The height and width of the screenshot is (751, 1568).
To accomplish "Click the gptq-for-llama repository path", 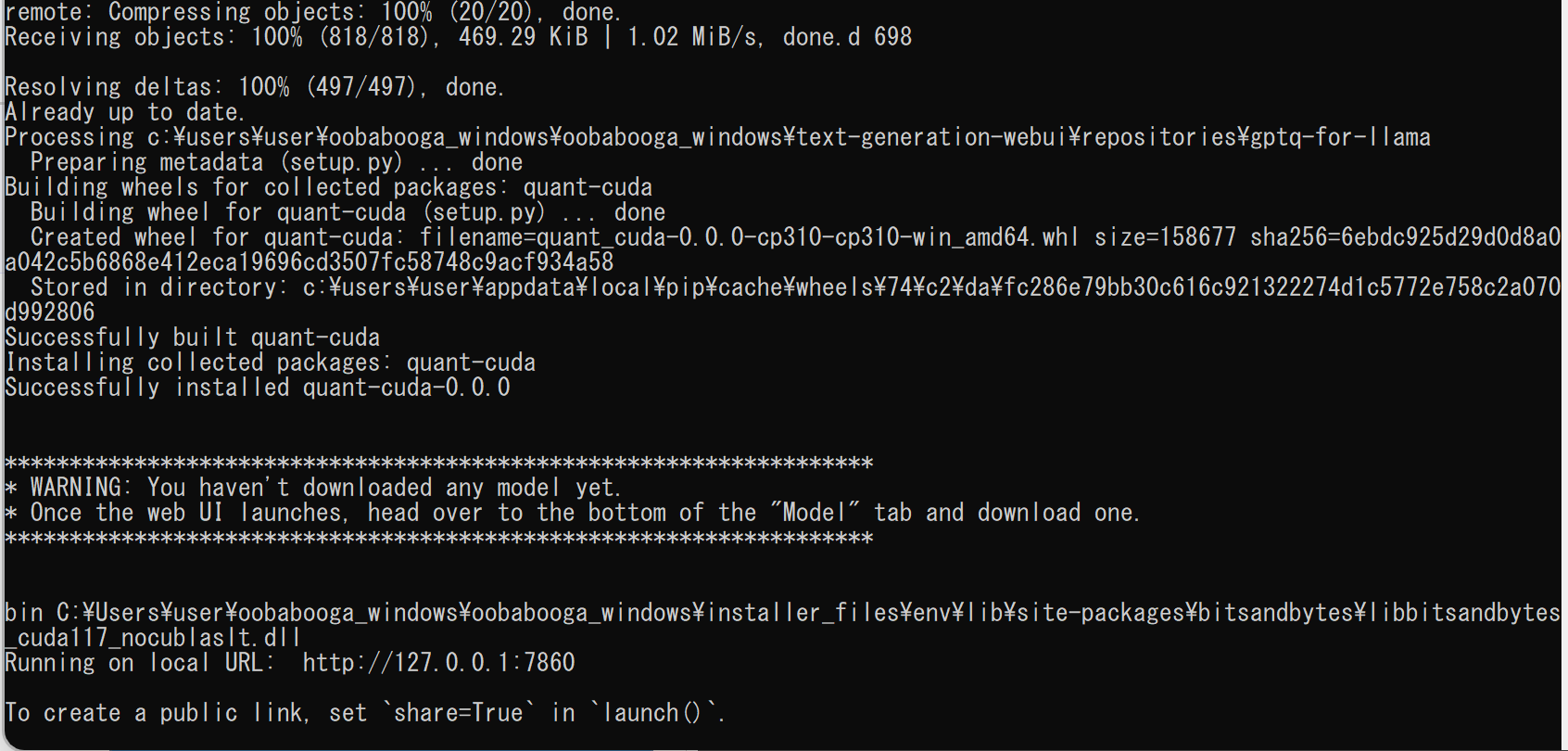I will 789,137.
